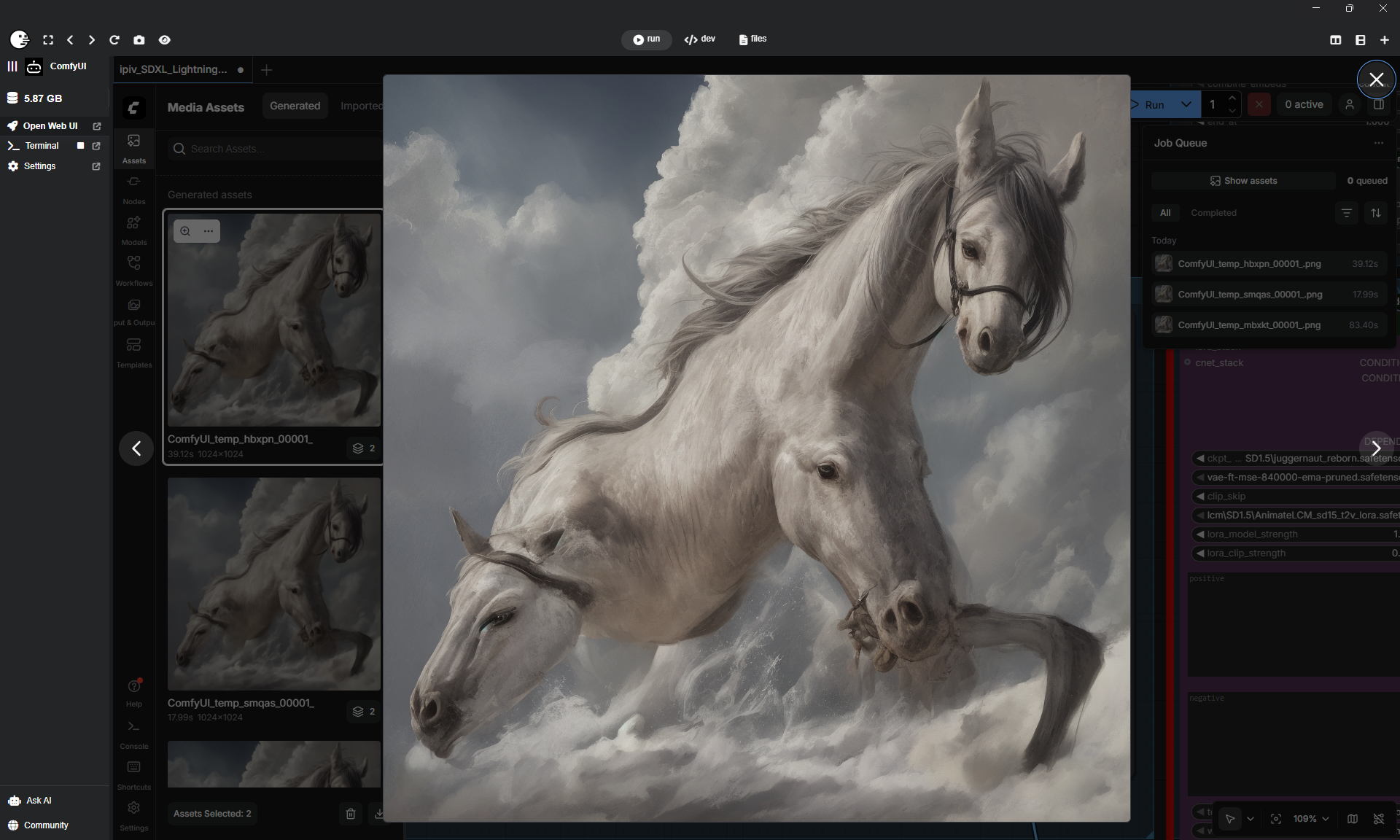Open the ComfyUI_temp_smqas_00001 thumbnail
This screenshot has height=840, width=1400.
(x=273, y=583)
